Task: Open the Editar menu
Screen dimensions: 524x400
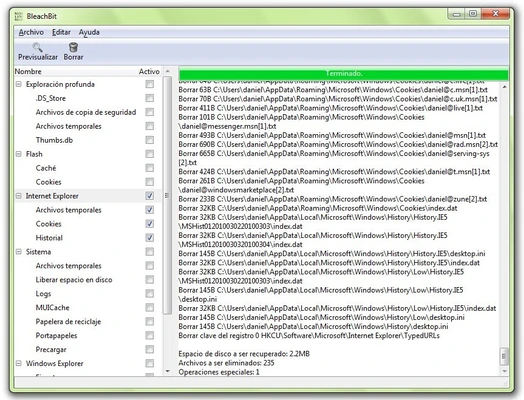Action: pyautogui.click(x=61, y=32)
